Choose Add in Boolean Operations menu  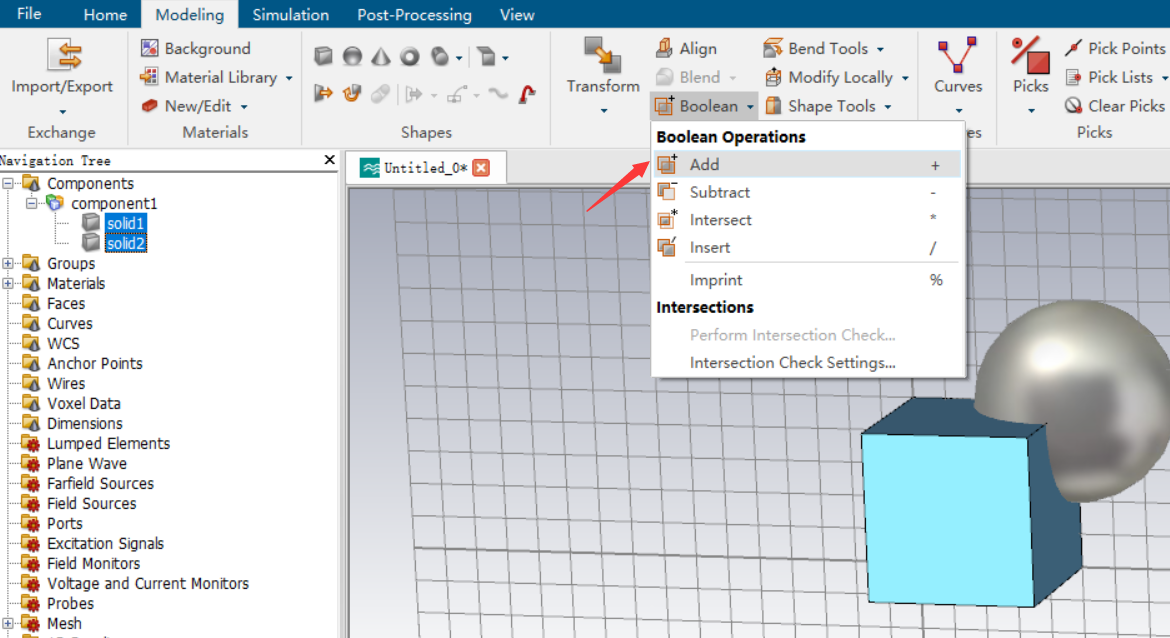tap(807, 164)
